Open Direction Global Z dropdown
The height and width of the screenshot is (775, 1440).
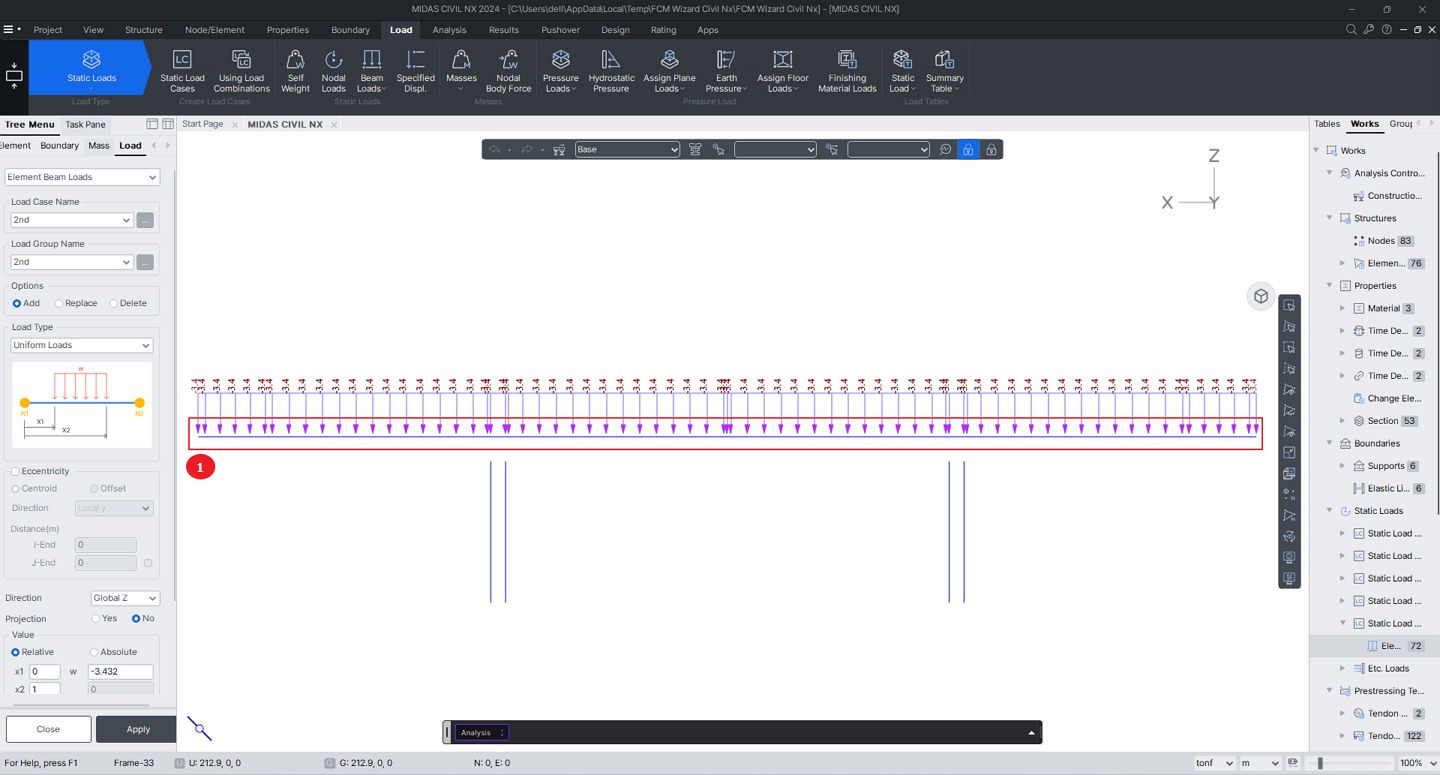coord(125,598)
